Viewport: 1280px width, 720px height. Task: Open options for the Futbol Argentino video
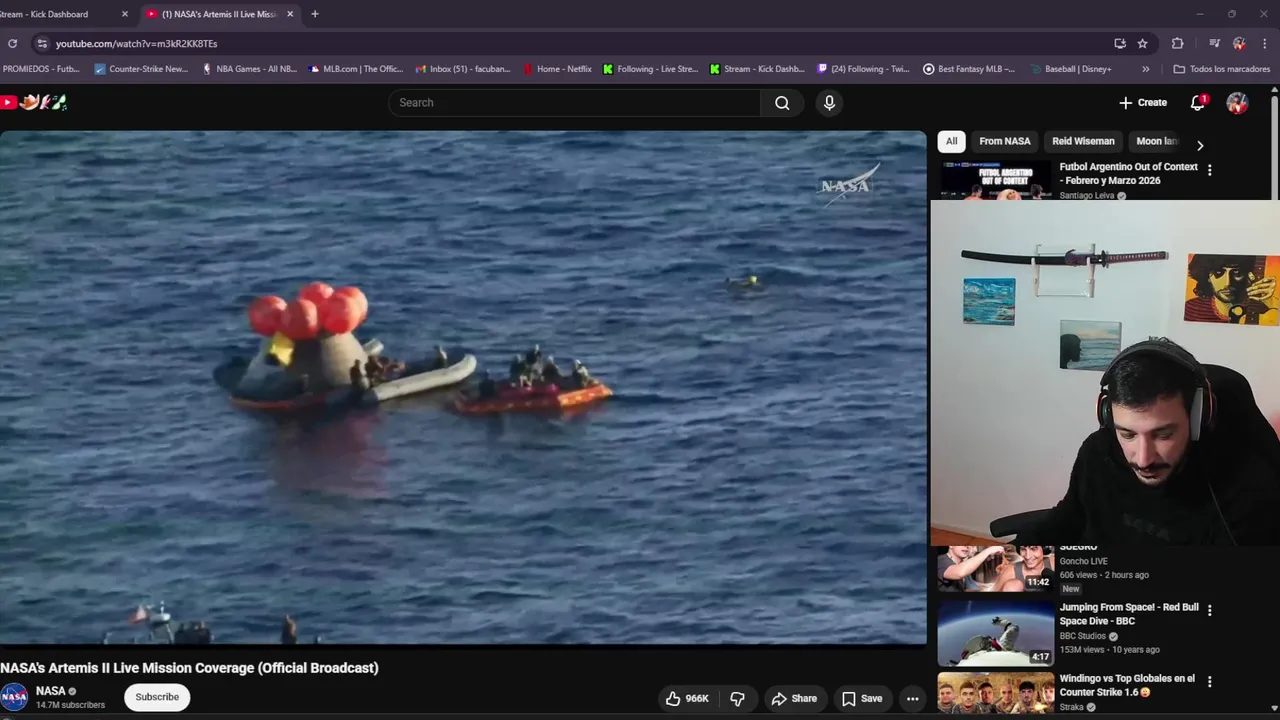[1209, 170]
